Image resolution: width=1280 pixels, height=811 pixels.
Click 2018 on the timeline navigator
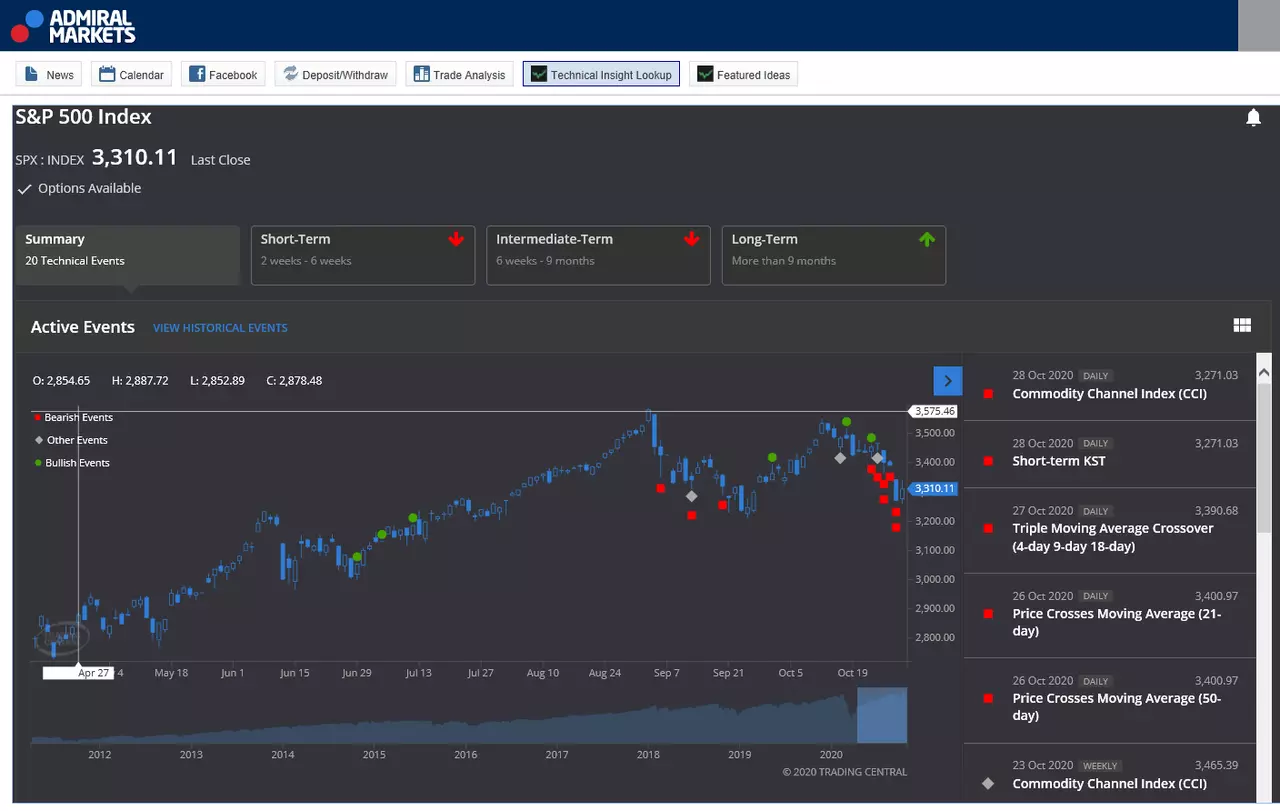[x=648, y=755]
